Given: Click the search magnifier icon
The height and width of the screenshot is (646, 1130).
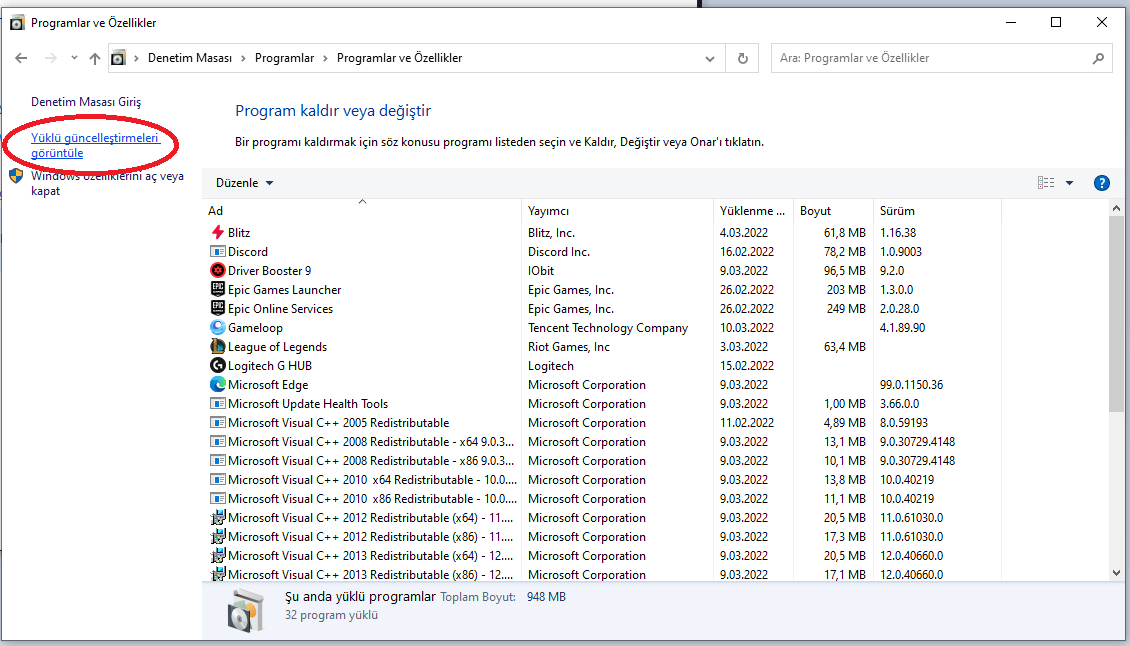Looking at the screenshot, I should [1098, 58].
